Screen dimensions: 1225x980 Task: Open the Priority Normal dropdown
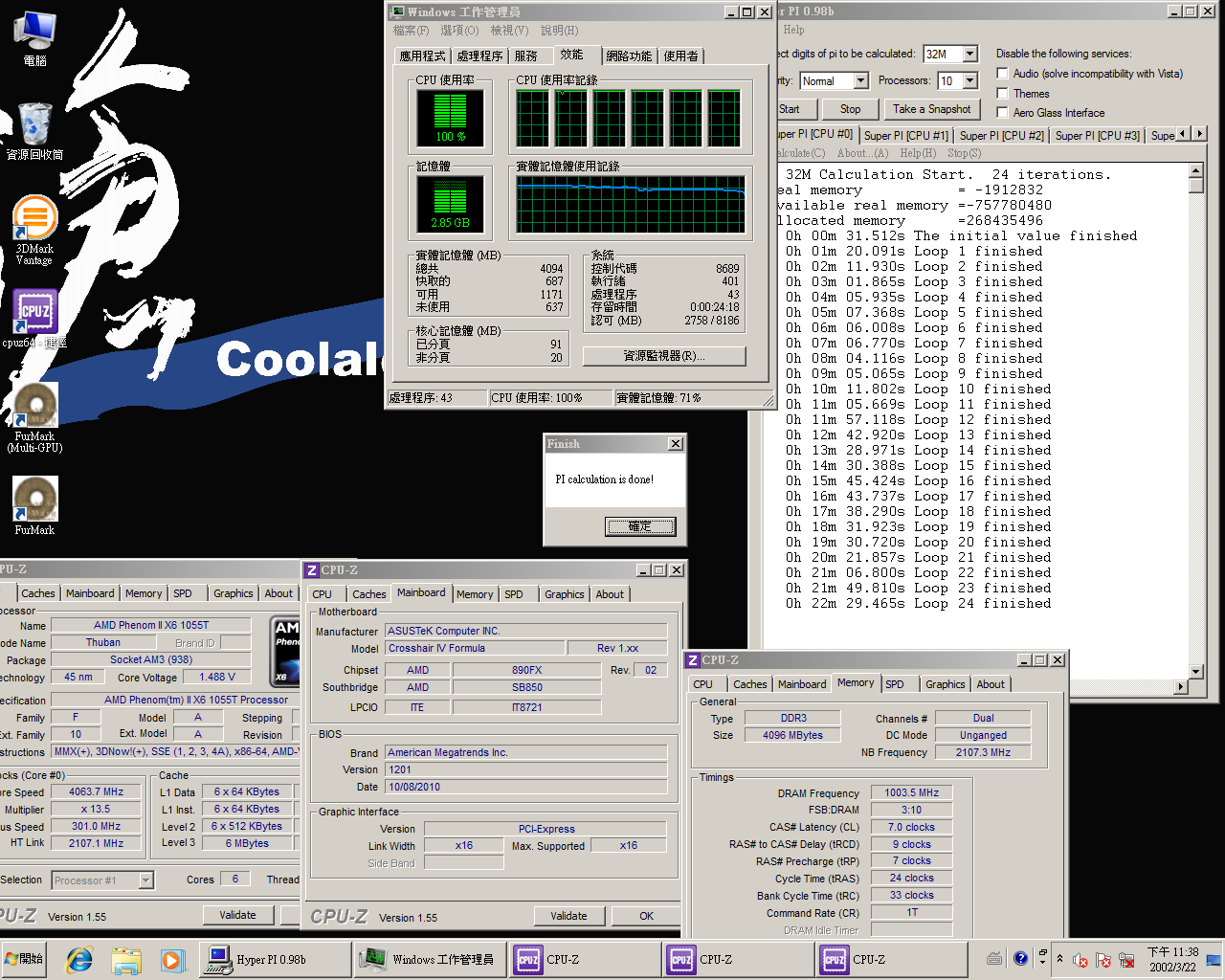coord(860,80)
